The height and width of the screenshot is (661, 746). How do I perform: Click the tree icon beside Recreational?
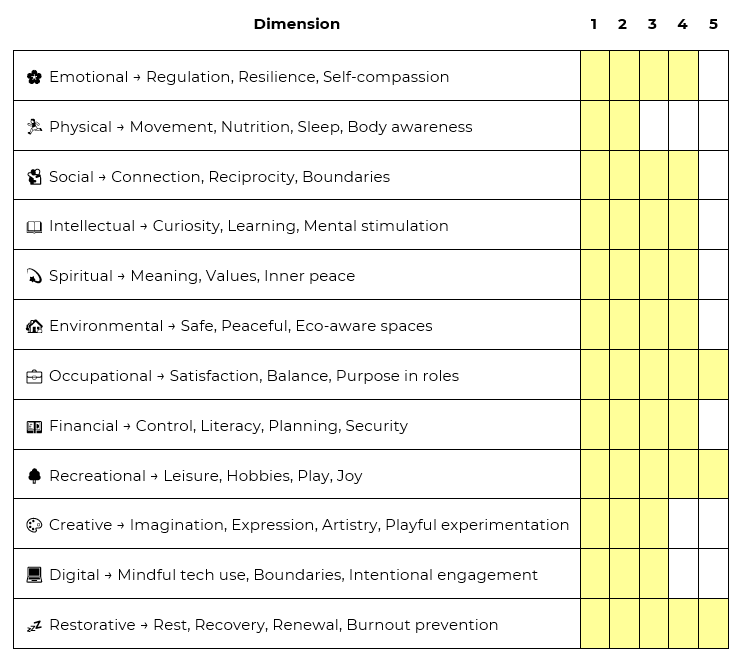34,476
